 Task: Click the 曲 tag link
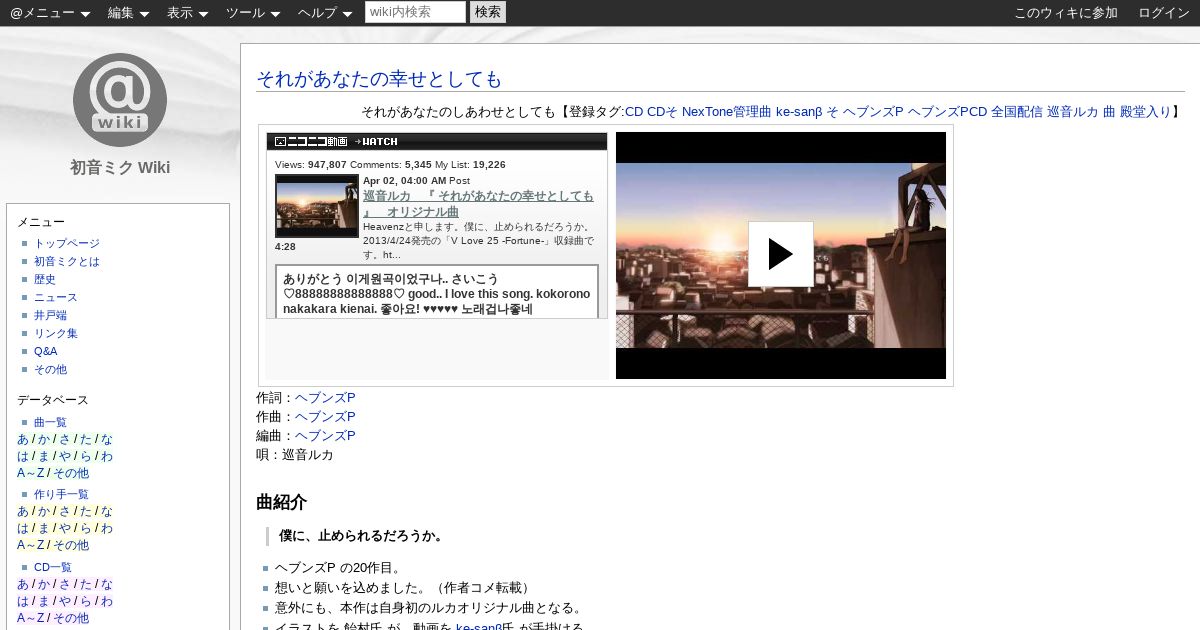coord(1109,112)
